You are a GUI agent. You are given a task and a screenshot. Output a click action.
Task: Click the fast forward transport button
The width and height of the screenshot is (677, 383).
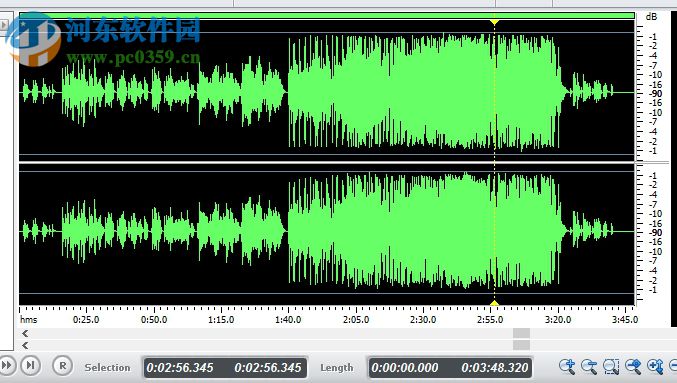[x=5, y=366]
